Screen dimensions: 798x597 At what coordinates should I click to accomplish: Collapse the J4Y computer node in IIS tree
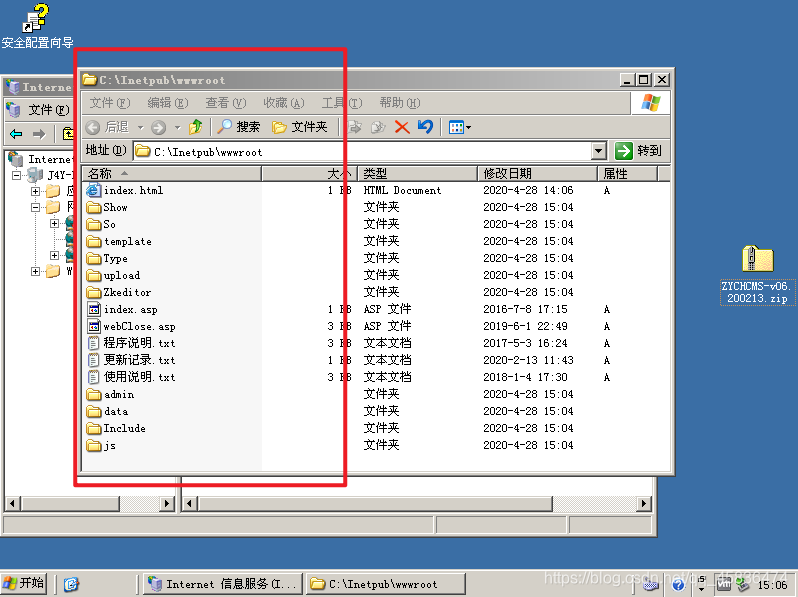pyautogui.click(x=17, y=176)
